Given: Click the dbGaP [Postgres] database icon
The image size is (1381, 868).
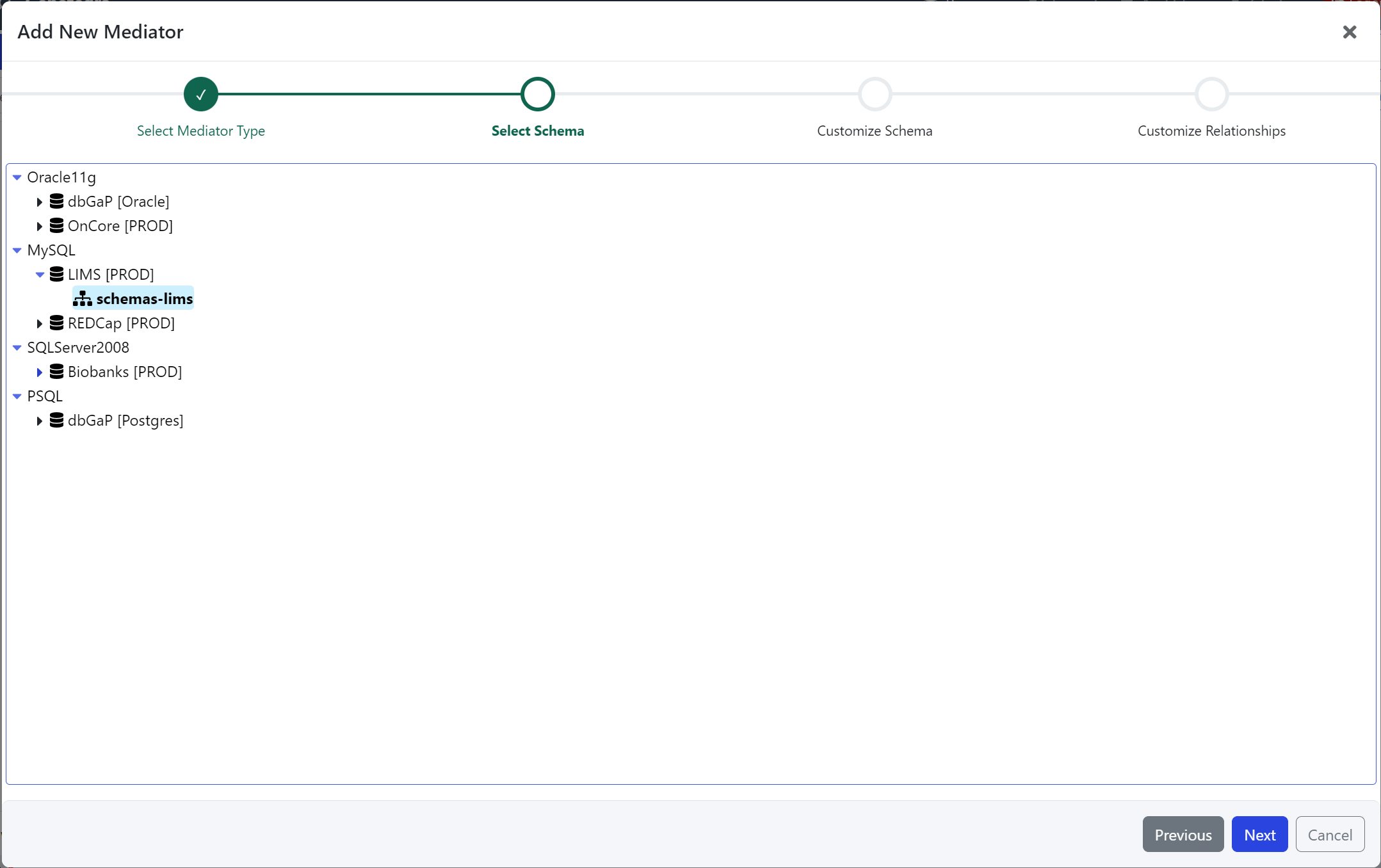Looking at the screenshot, I should pyautogui.click(x=56, y=421).
